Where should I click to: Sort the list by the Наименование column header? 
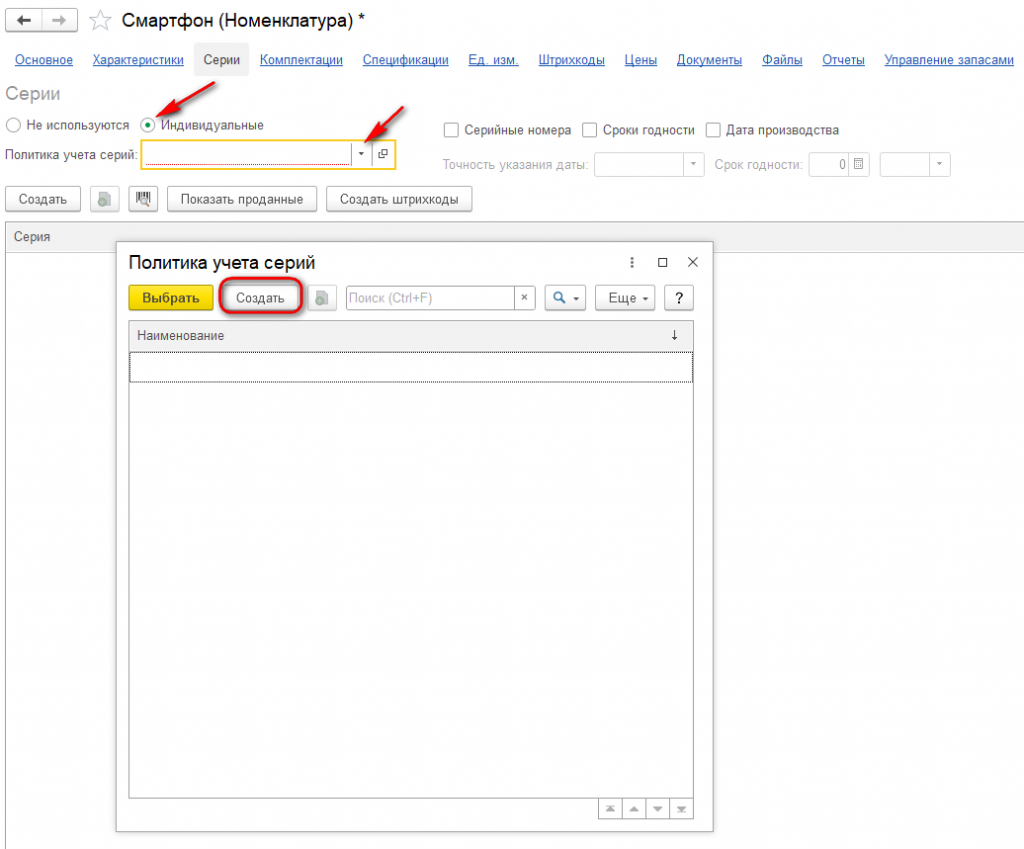click(x=411, y=336)
